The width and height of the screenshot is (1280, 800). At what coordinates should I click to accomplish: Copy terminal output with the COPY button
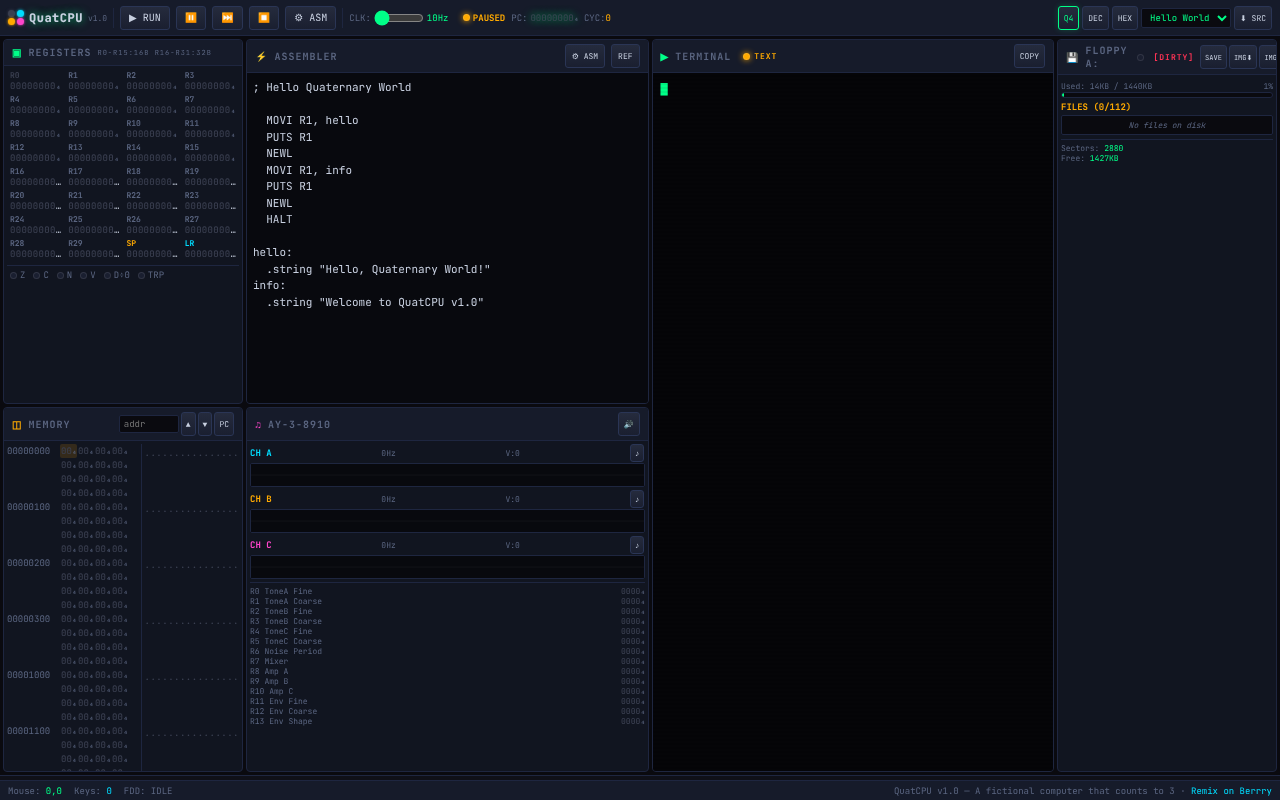(x=1029, y=56)
